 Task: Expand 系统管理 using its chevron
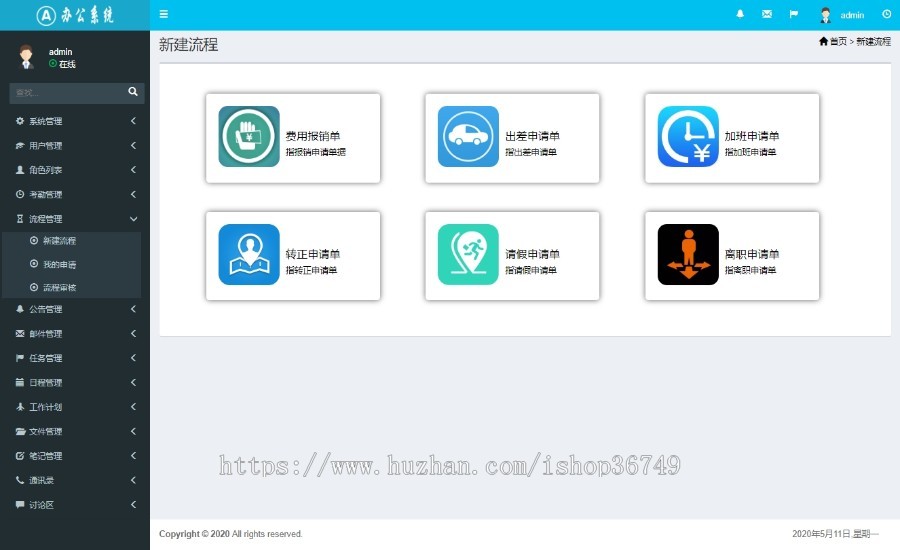pyautogui.click(x=133, y=121)
